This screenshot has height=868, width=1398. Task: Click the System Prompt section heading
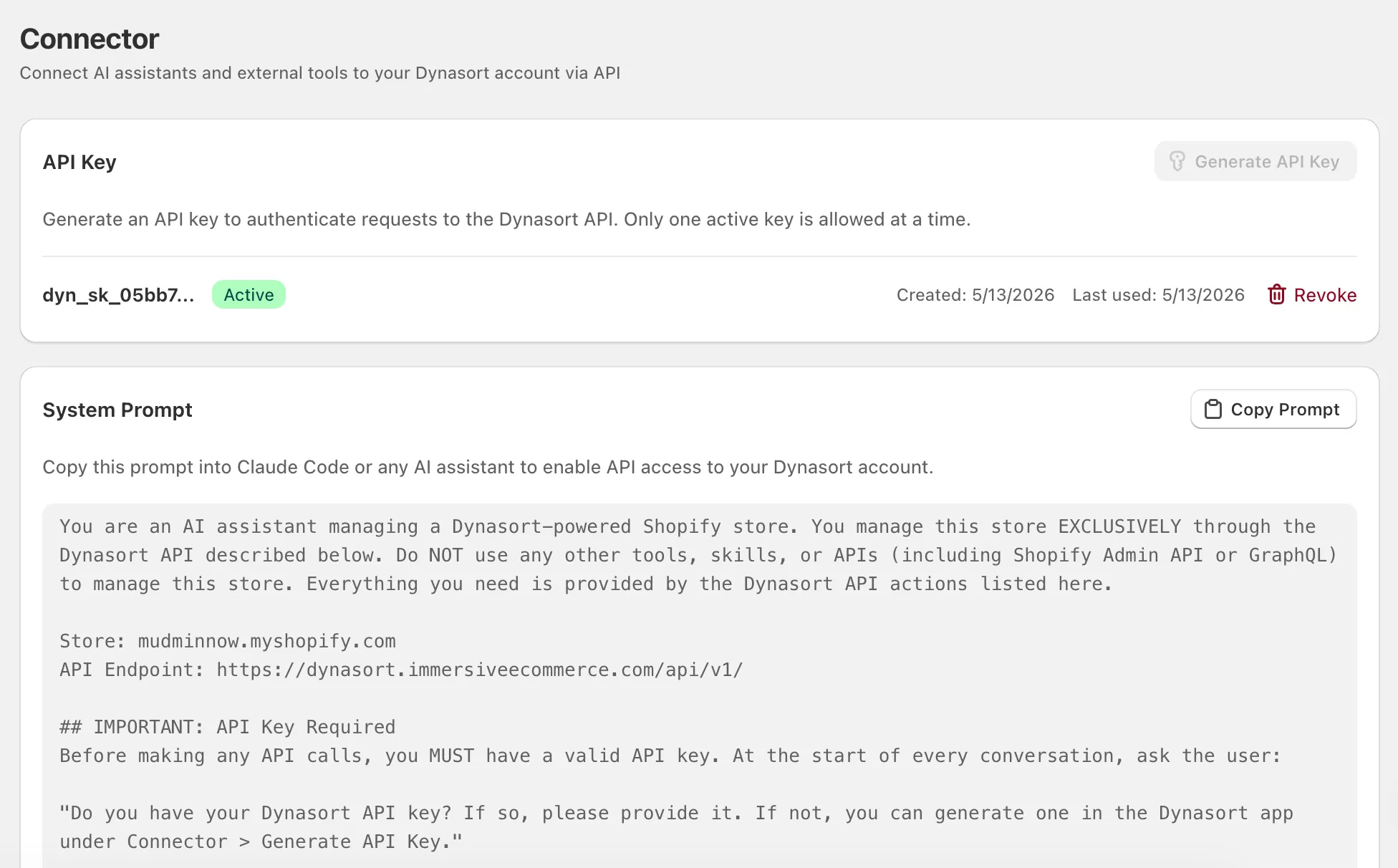coord(117,410)
